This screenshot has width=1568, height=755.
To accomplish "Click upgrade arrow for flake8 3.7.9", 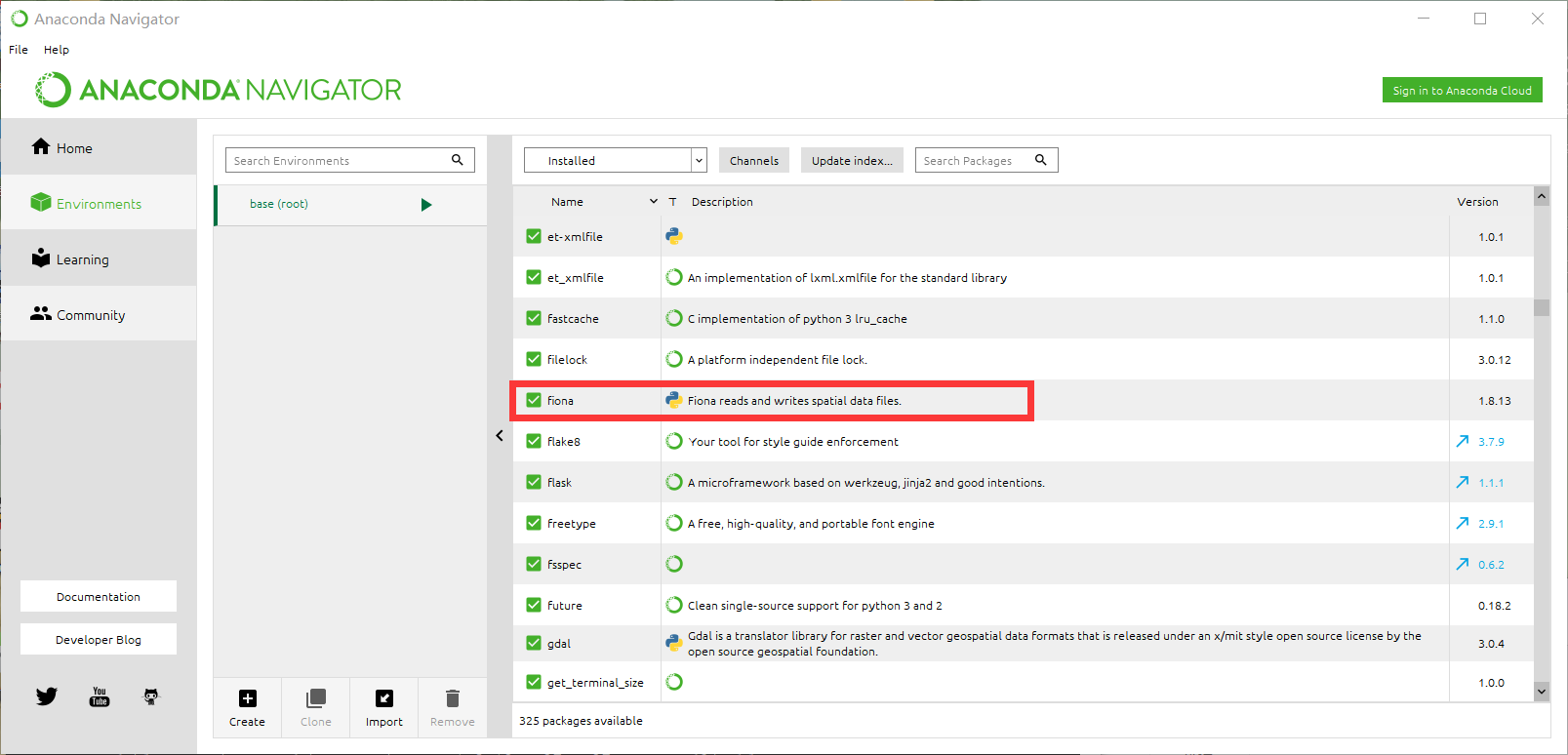I will point(1463,441).
